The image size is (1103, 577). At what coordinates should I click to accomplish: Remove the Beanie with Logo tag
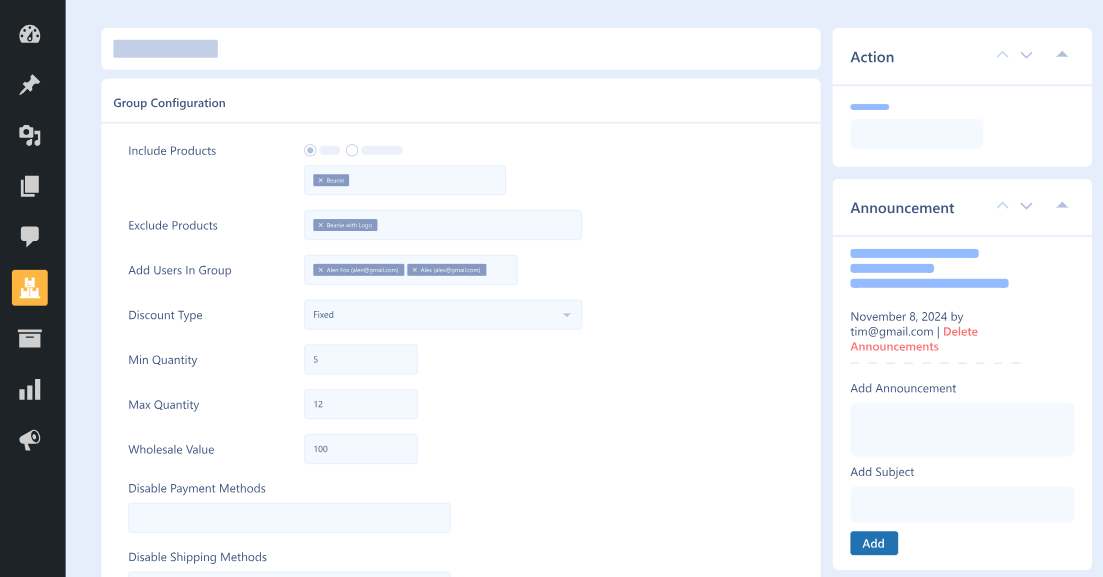coord(321,225)
